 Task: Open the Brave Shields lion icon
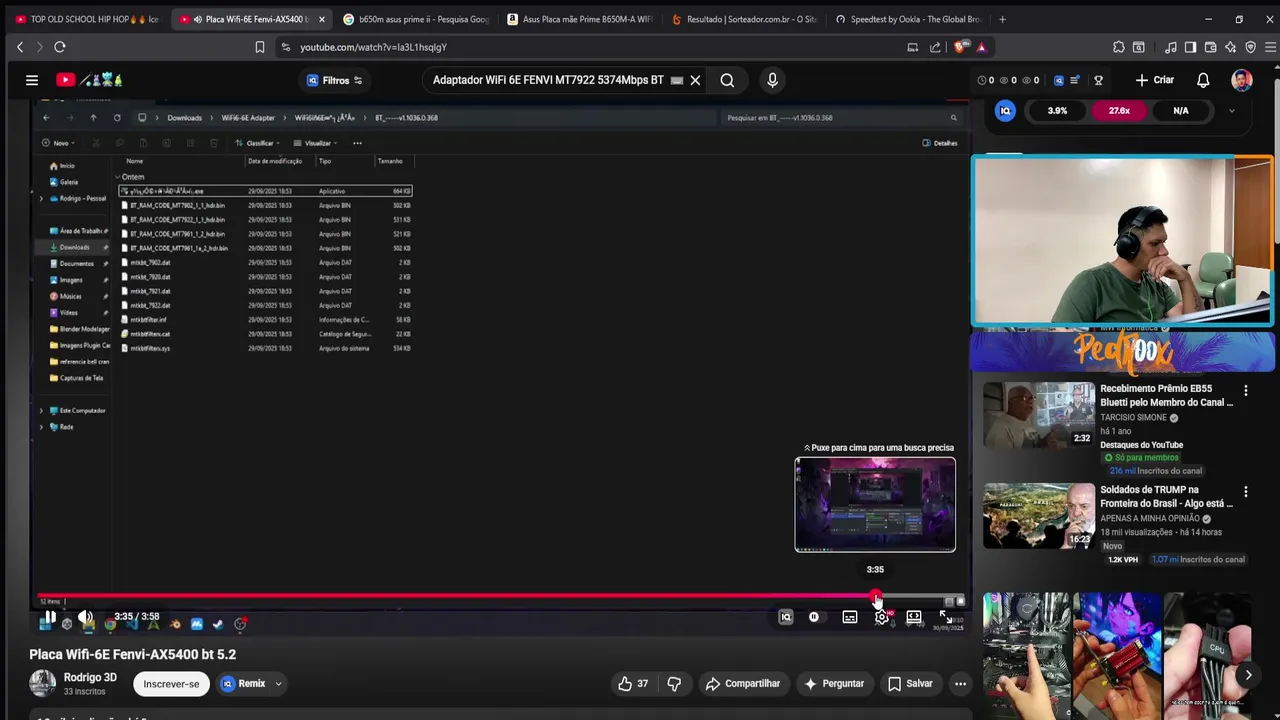(x=960, y=47)
